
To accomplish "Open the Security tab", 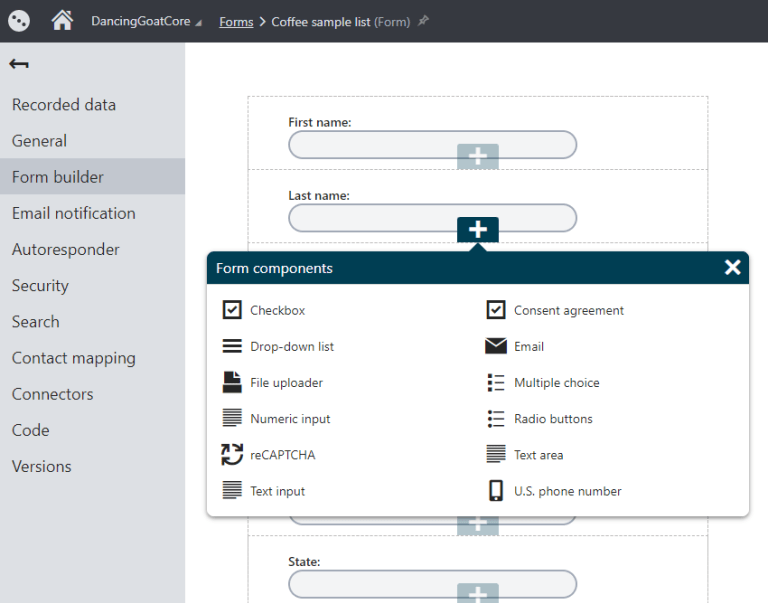I will pyautogui.click(x=93, y=286).
